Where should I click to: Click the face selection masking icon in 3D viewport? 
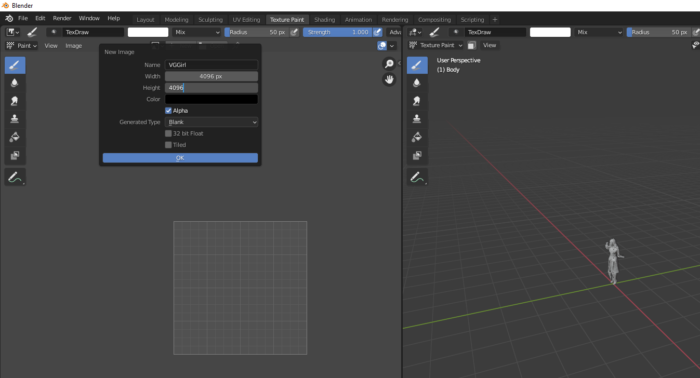click(471, 45)
